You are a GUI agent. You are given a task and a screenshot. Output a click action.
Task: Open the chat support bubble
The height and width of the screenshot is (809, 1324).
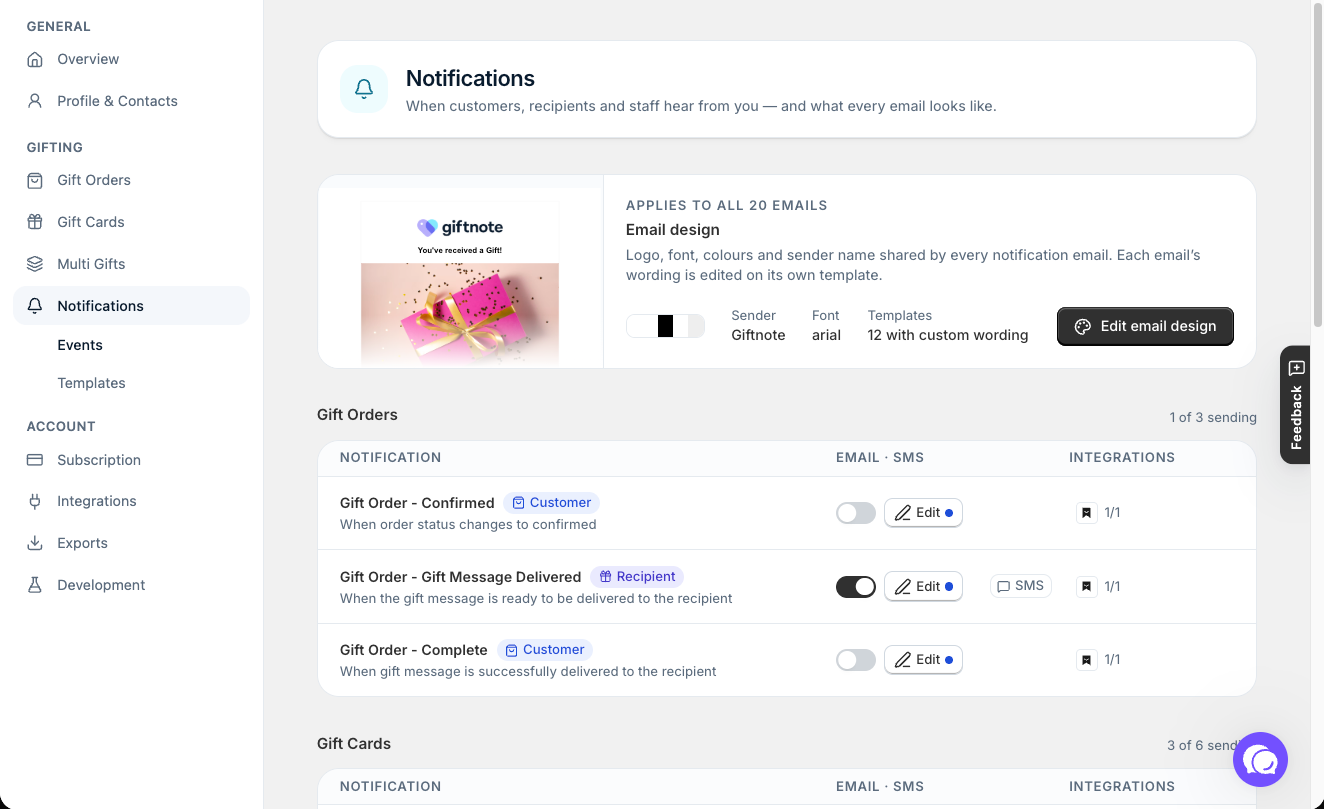(1260, 760)
